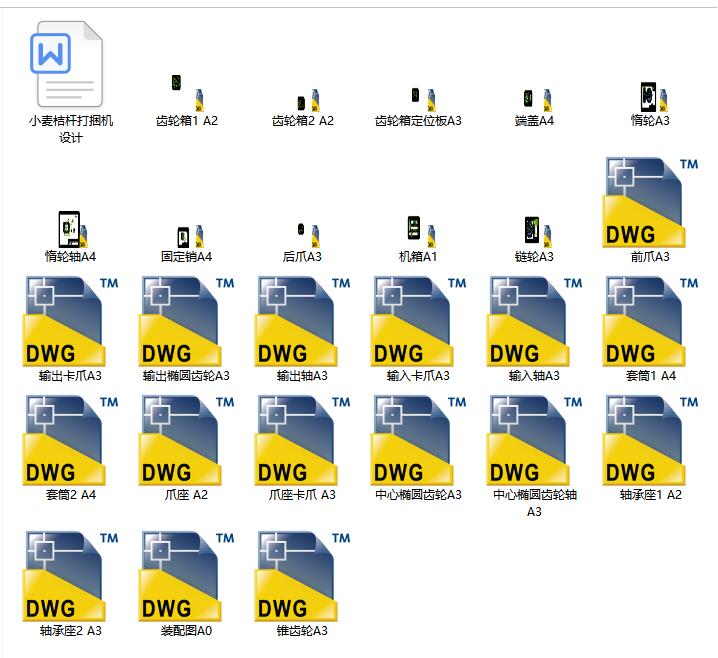
Task: Click the file name 爪座 A2
Action: tap(186, 495)
